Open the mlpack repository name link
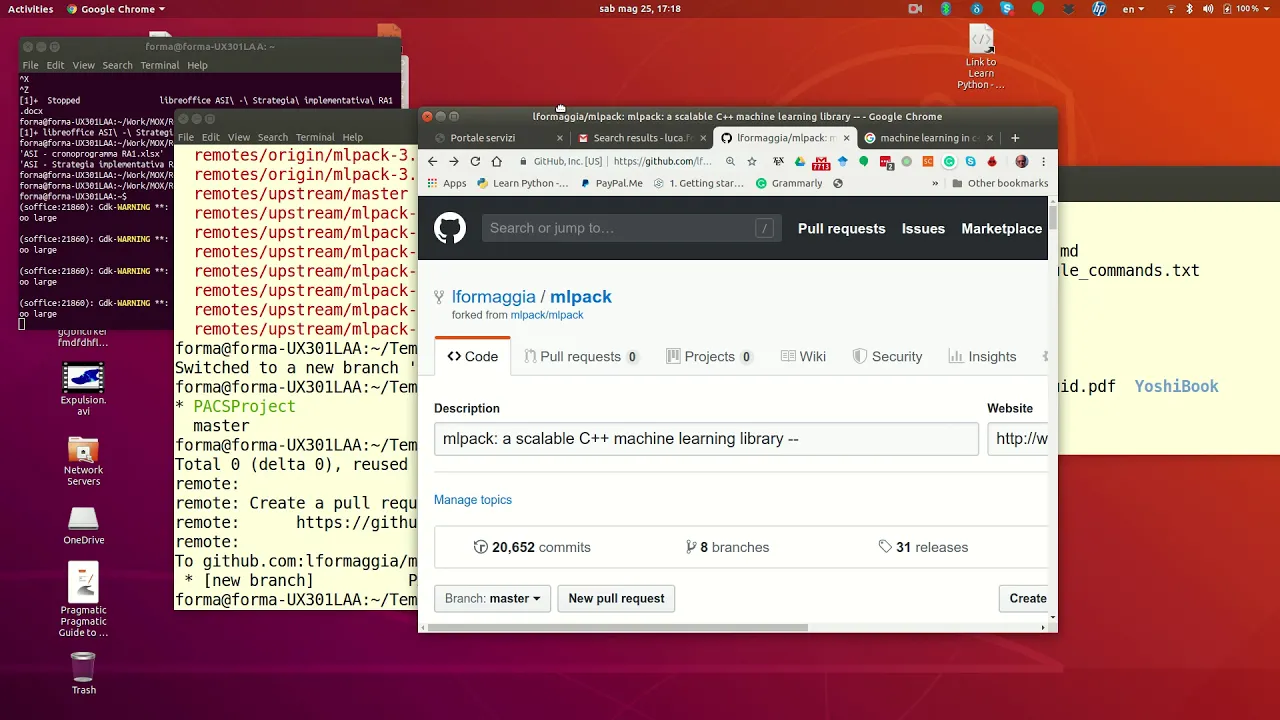The width and height of the screenshot is (1280, 720). tap(581, 296)
